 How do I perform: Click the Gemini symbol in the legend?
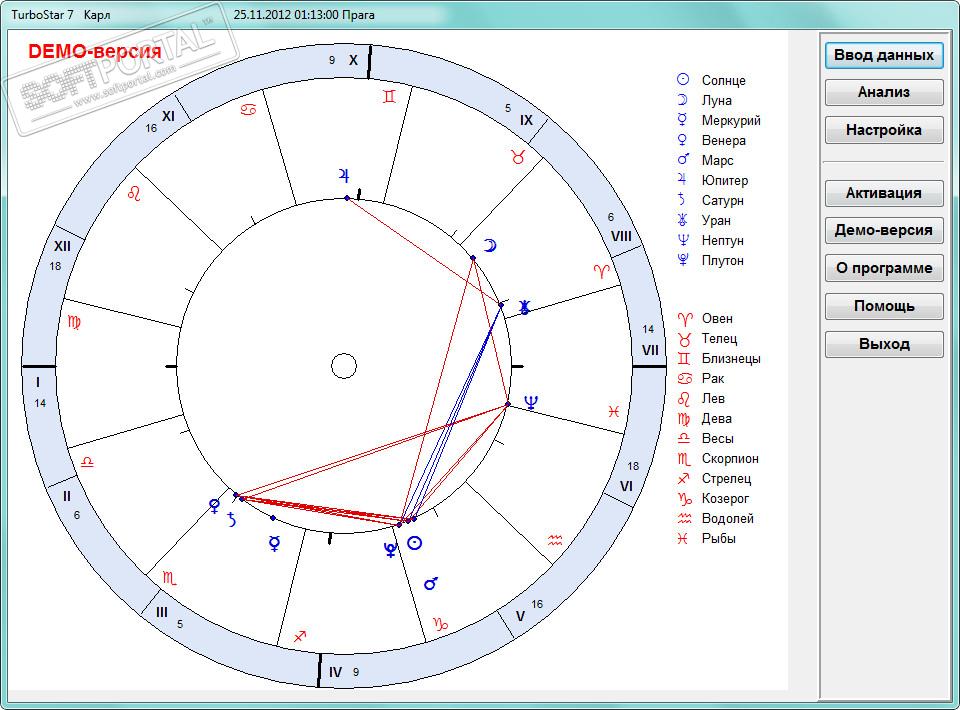pyautogui.click(x=684, y=359)
